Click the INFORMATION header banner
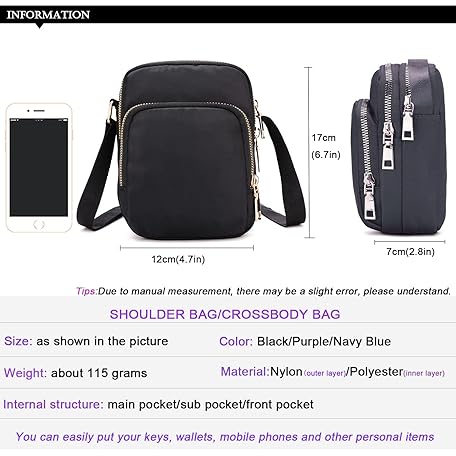The height and width of the screenshot is (456, 456). coord(228,15)
